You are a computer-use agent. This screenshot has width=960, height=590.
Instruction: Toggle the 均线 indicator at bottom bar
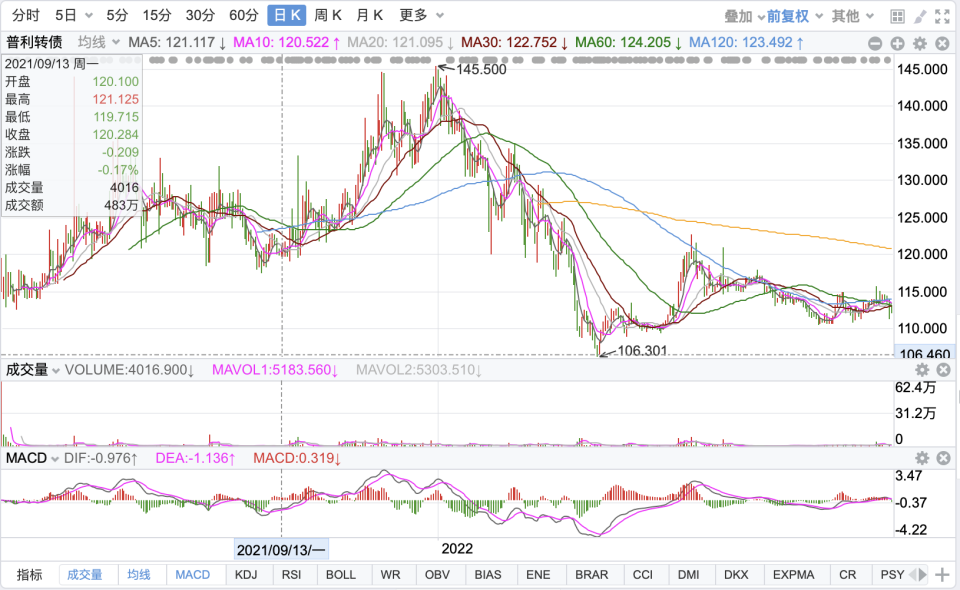point(138,575)
